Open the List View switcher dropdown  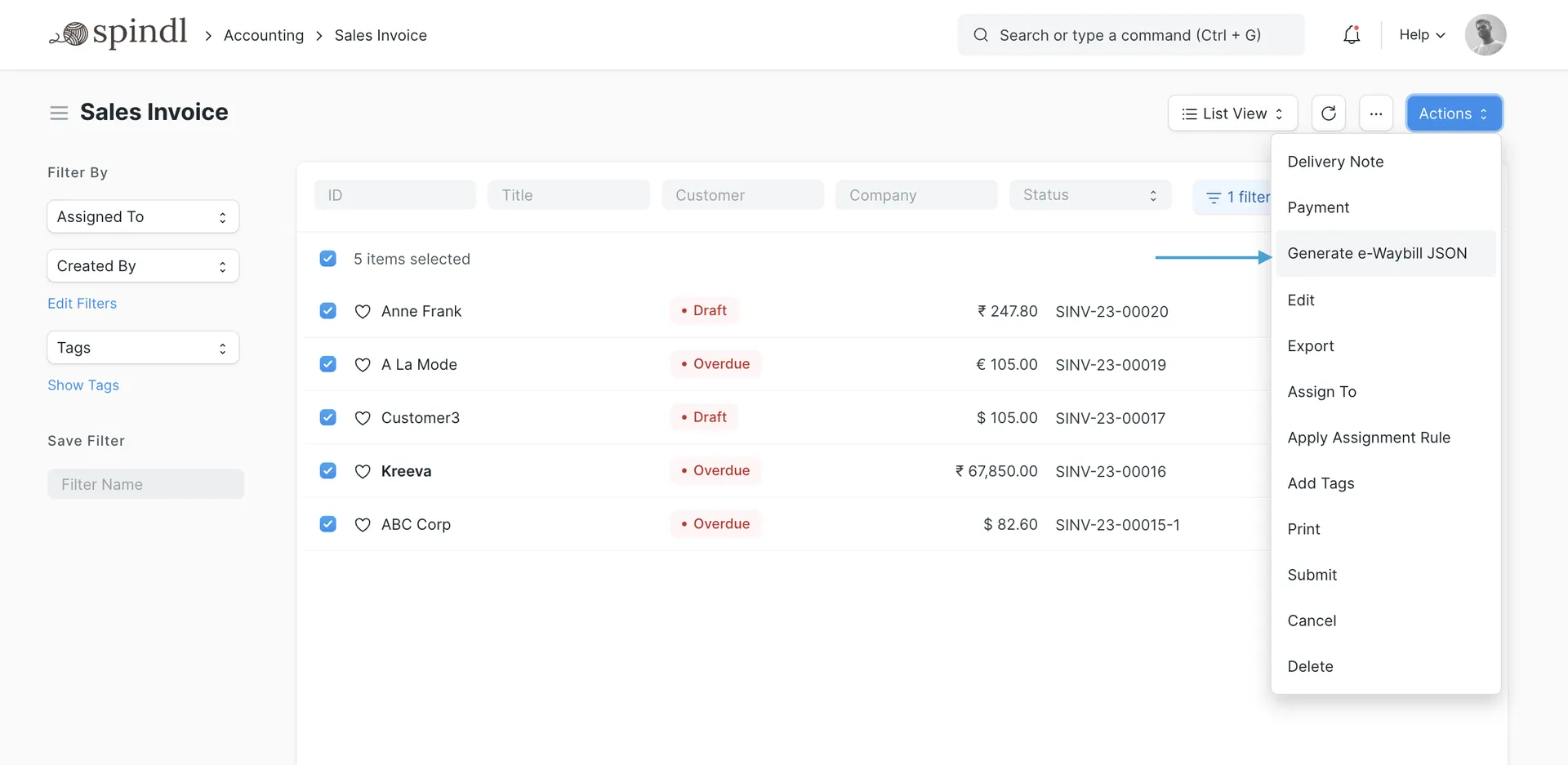[x=1232, y=113]
